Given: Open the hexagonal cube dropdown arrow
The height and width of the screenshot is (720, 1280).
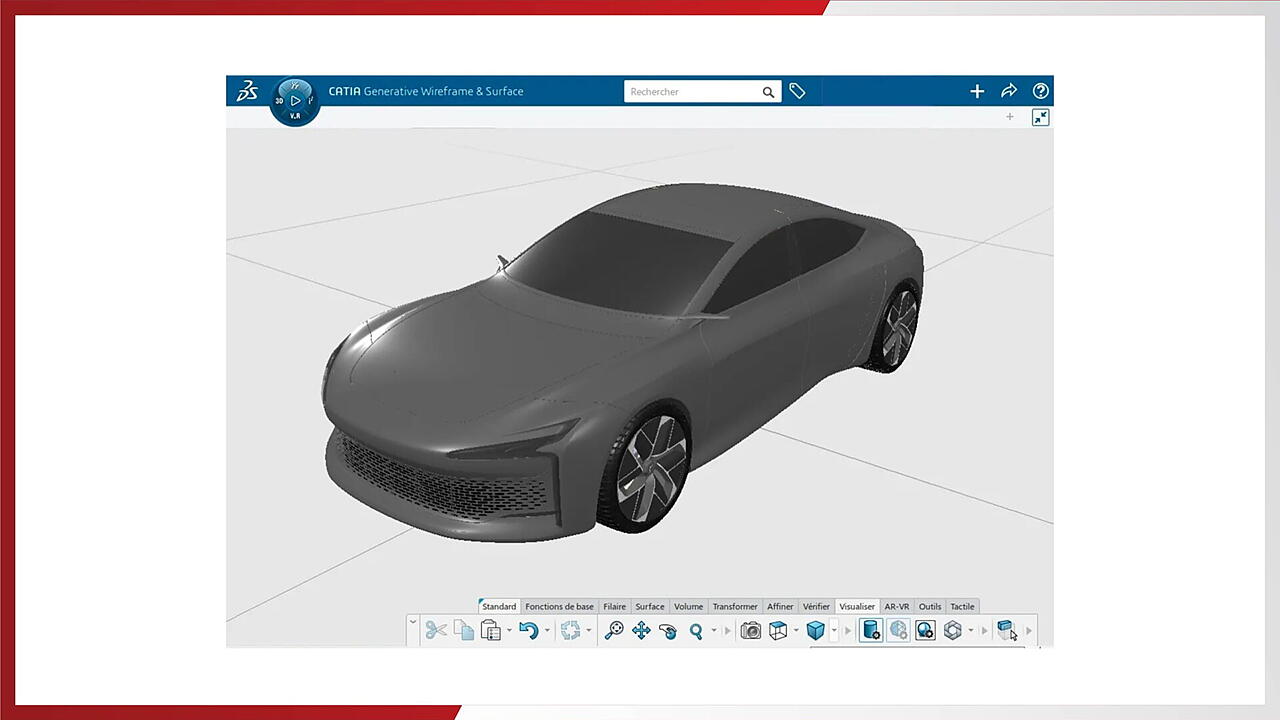Looking at the screenshot, I should tap(971, 630).
